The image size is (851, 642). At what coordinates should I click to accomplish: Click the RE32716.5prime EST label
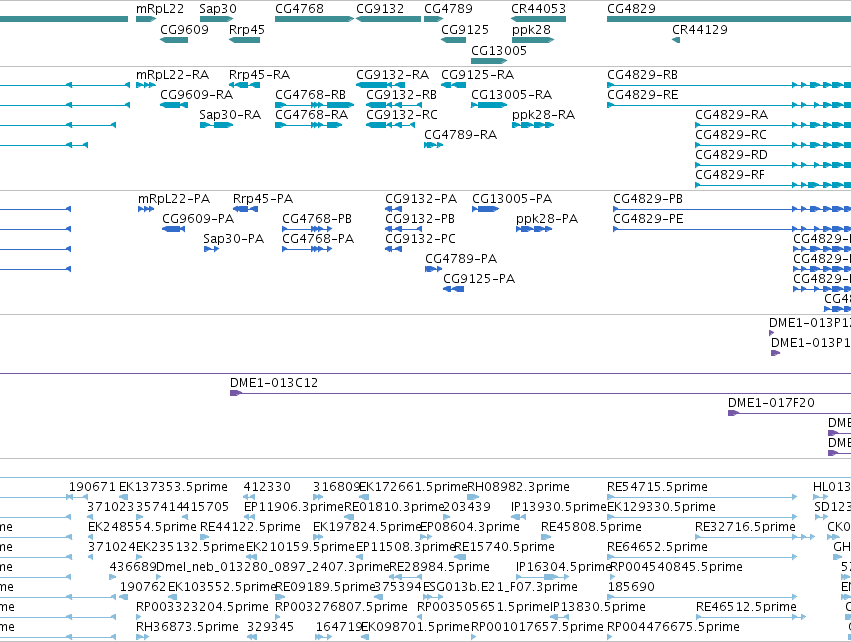coord(745,527)
